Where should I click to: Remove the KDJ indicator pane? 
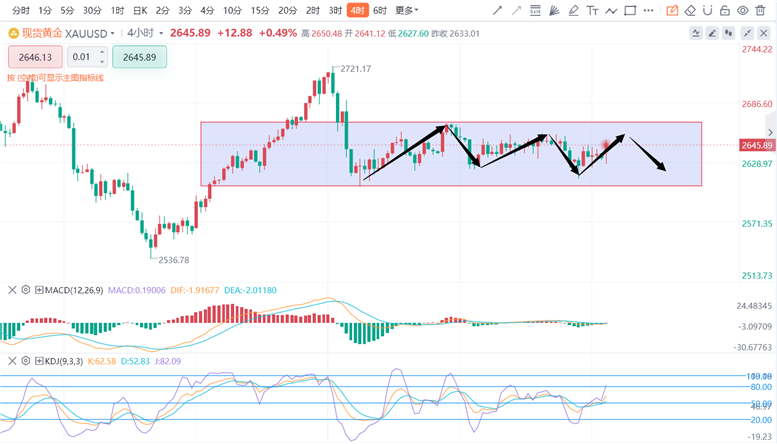click(12, 361)
